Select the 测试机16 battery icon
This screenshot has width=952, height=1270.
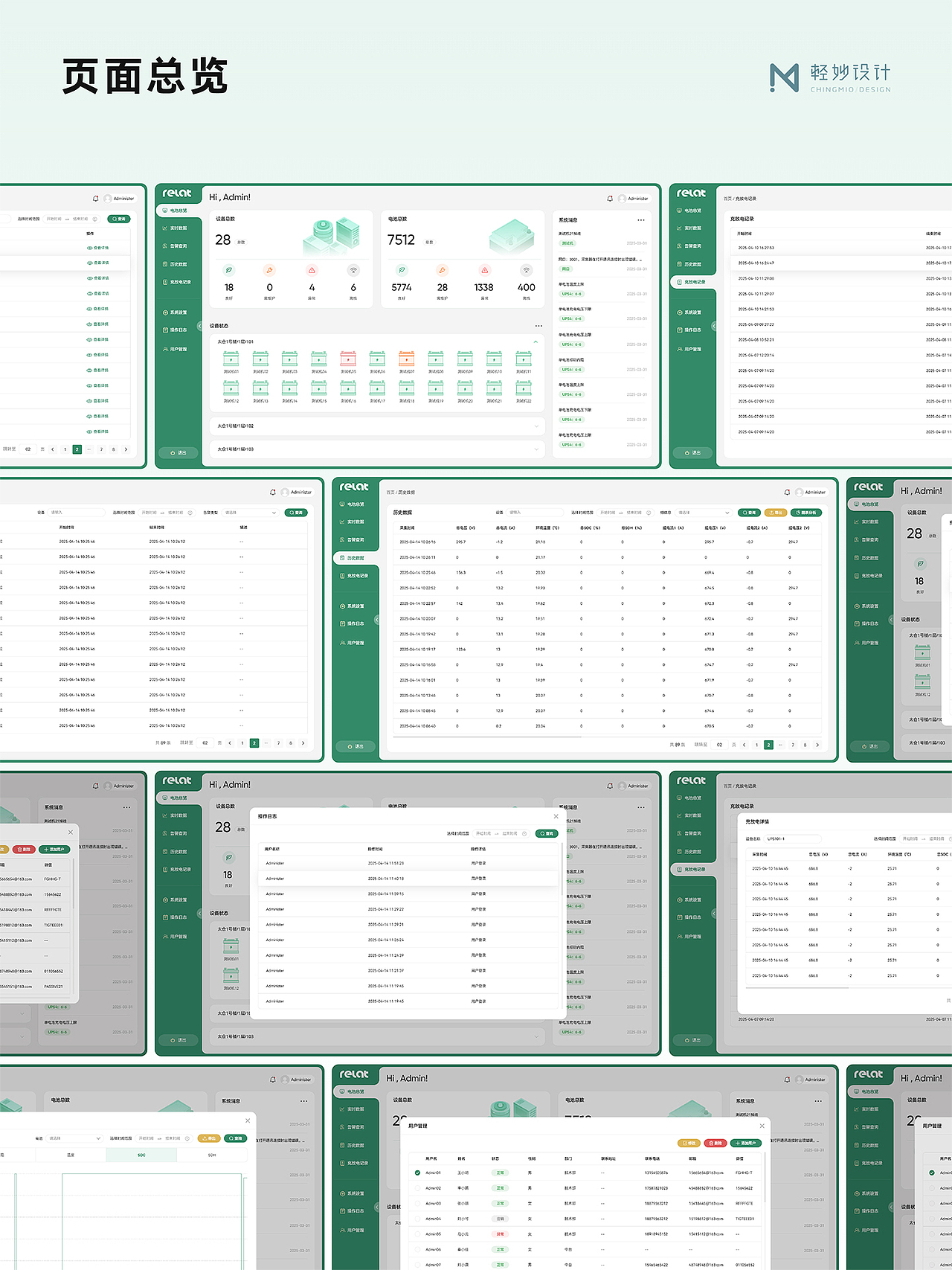click(348, 388)
